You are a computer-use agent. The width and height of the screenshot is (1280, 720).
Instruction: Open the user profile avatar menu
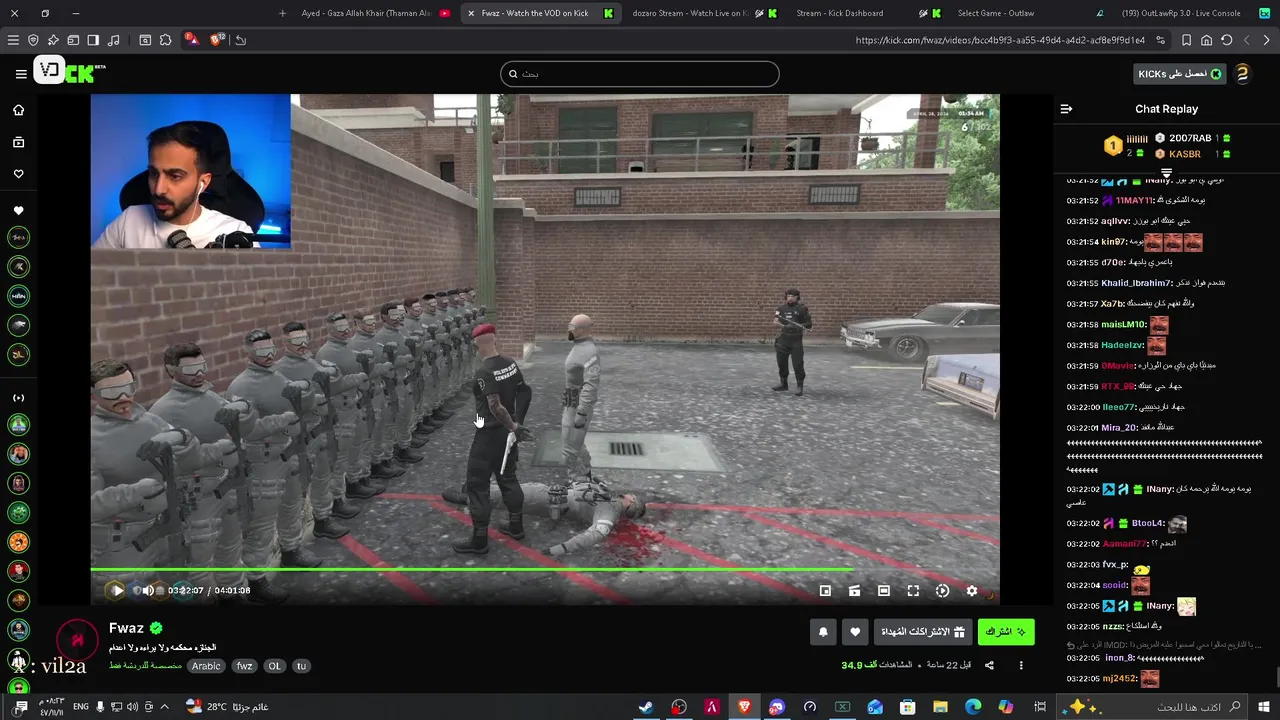pyautogui.click(x=1242, y=74)
